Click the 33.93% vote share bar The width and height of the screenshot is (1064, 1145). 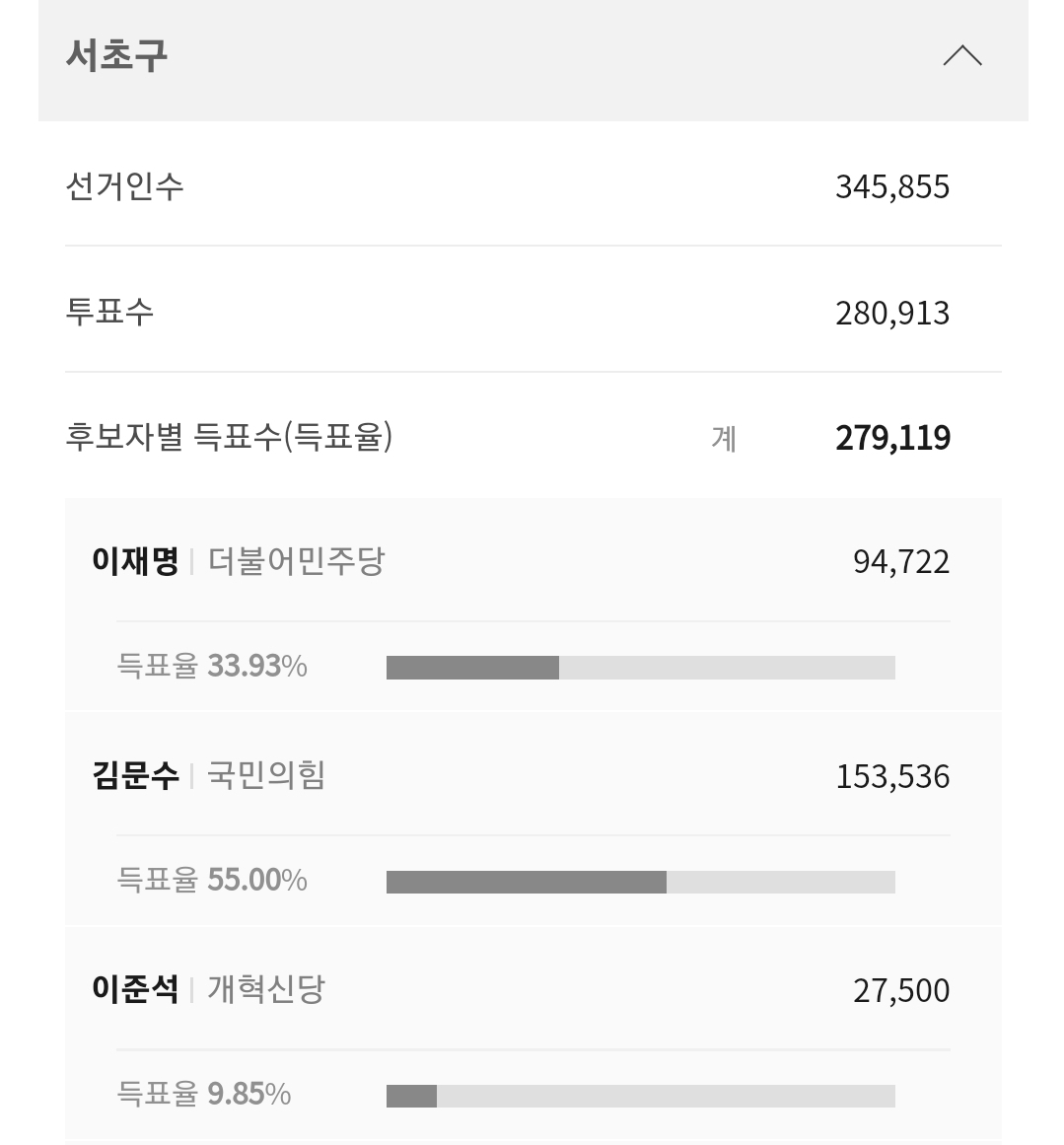click(640, 668)
